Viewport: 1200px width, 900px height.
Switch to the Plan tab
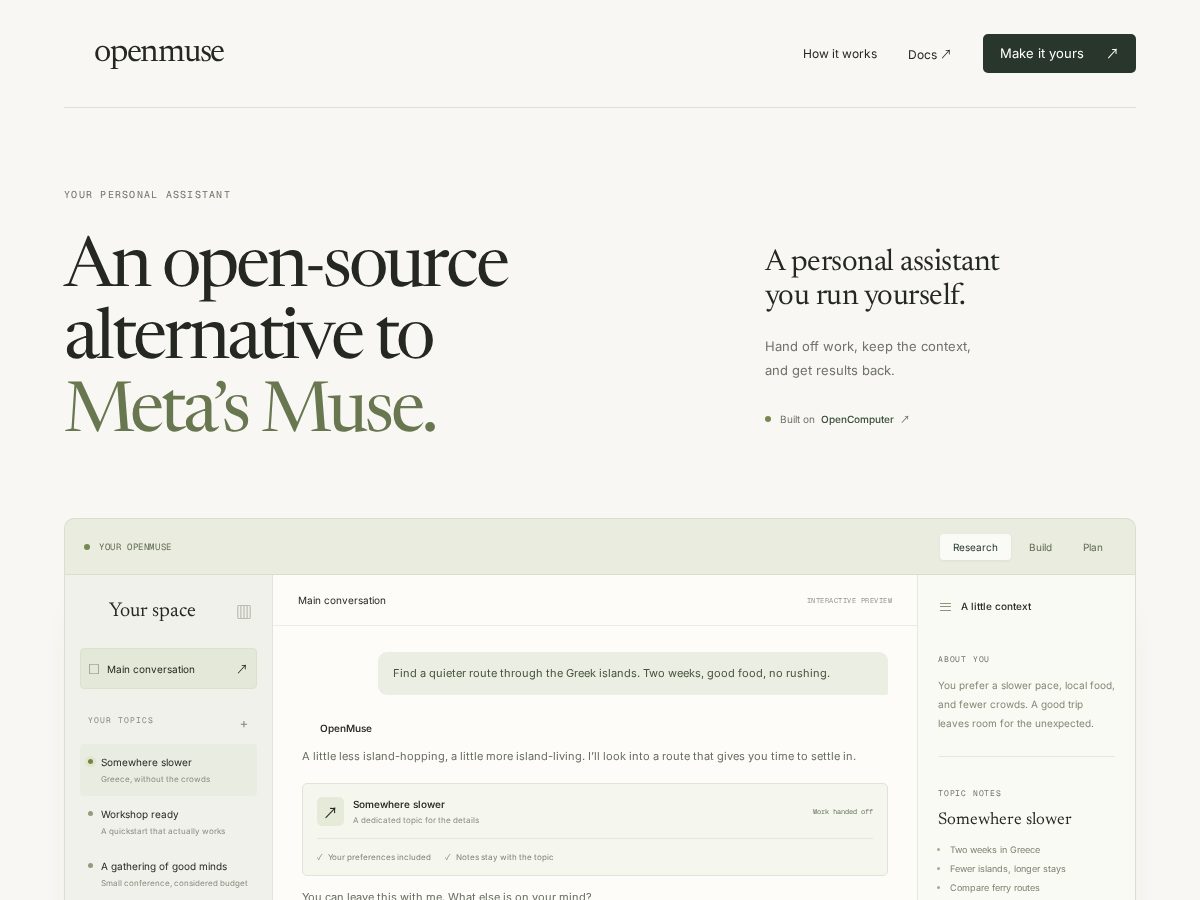coord(1093,547)
